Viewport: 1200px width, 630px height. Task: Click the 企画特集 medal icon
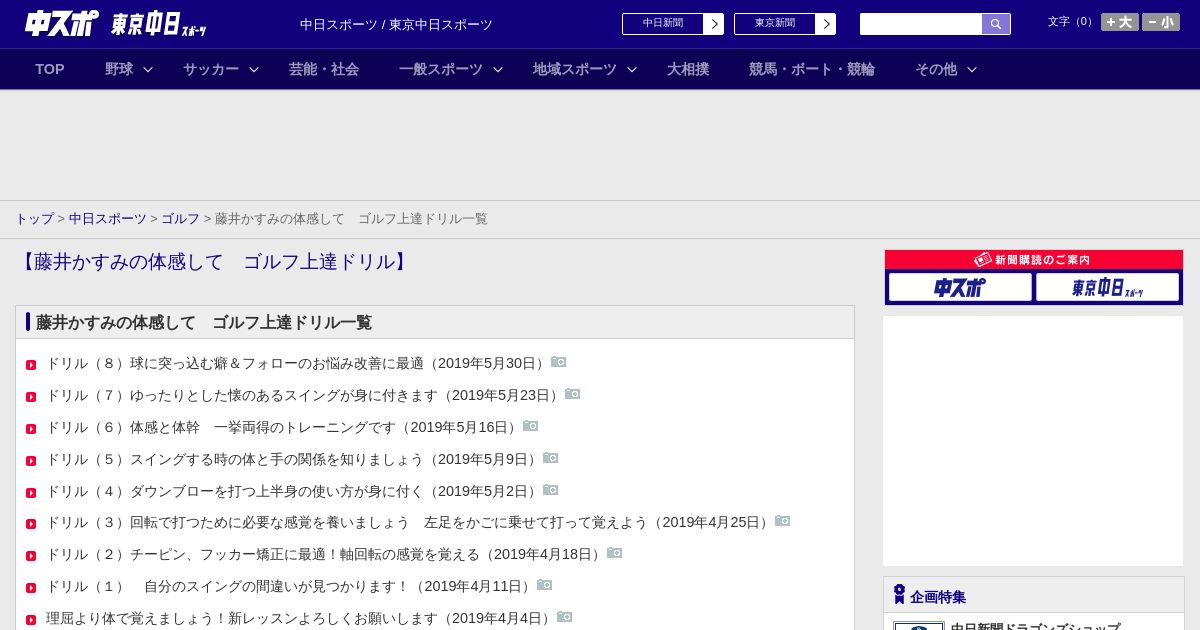click(899, 595)
